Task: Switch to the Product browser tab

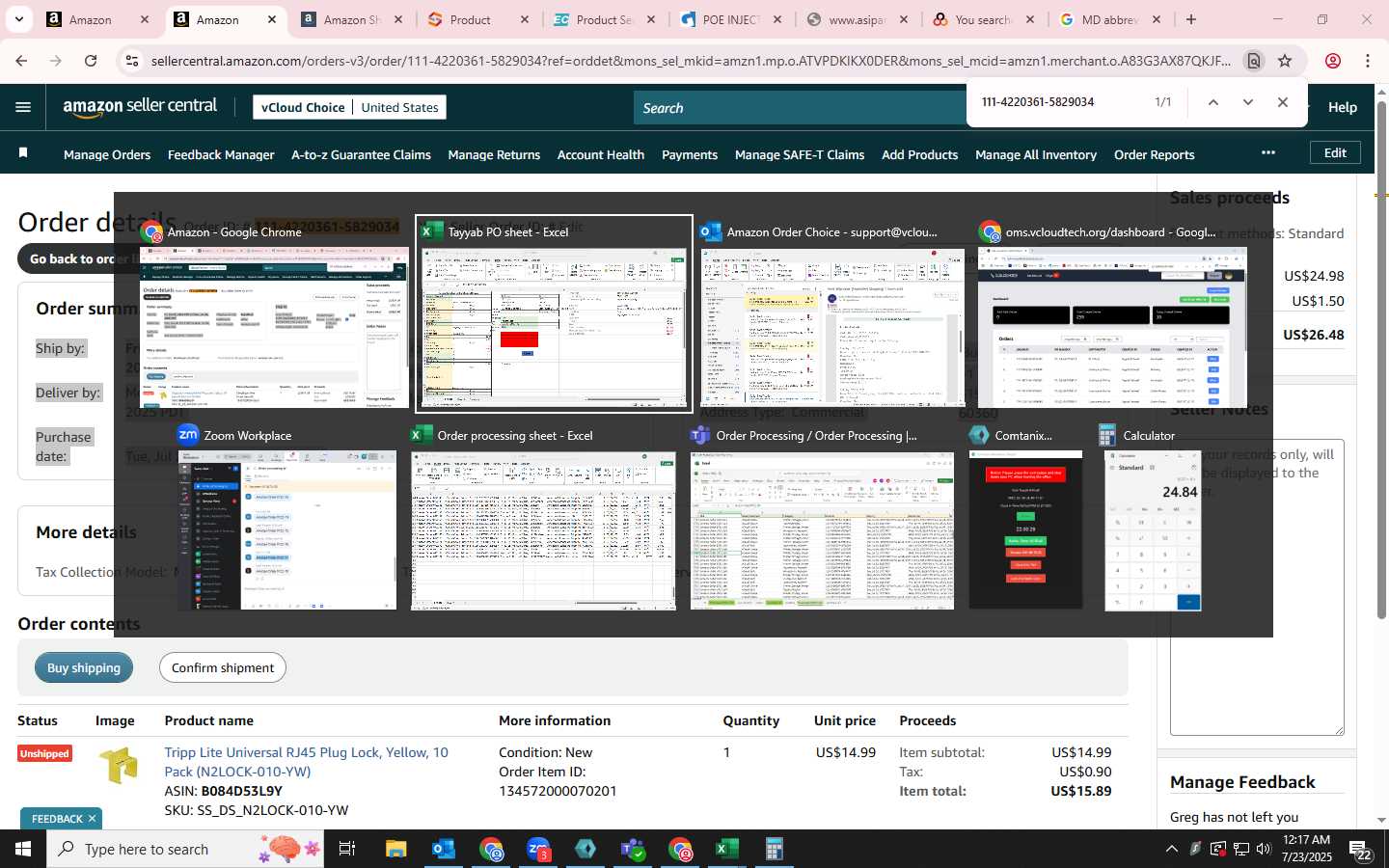Action: pos(478,19)
